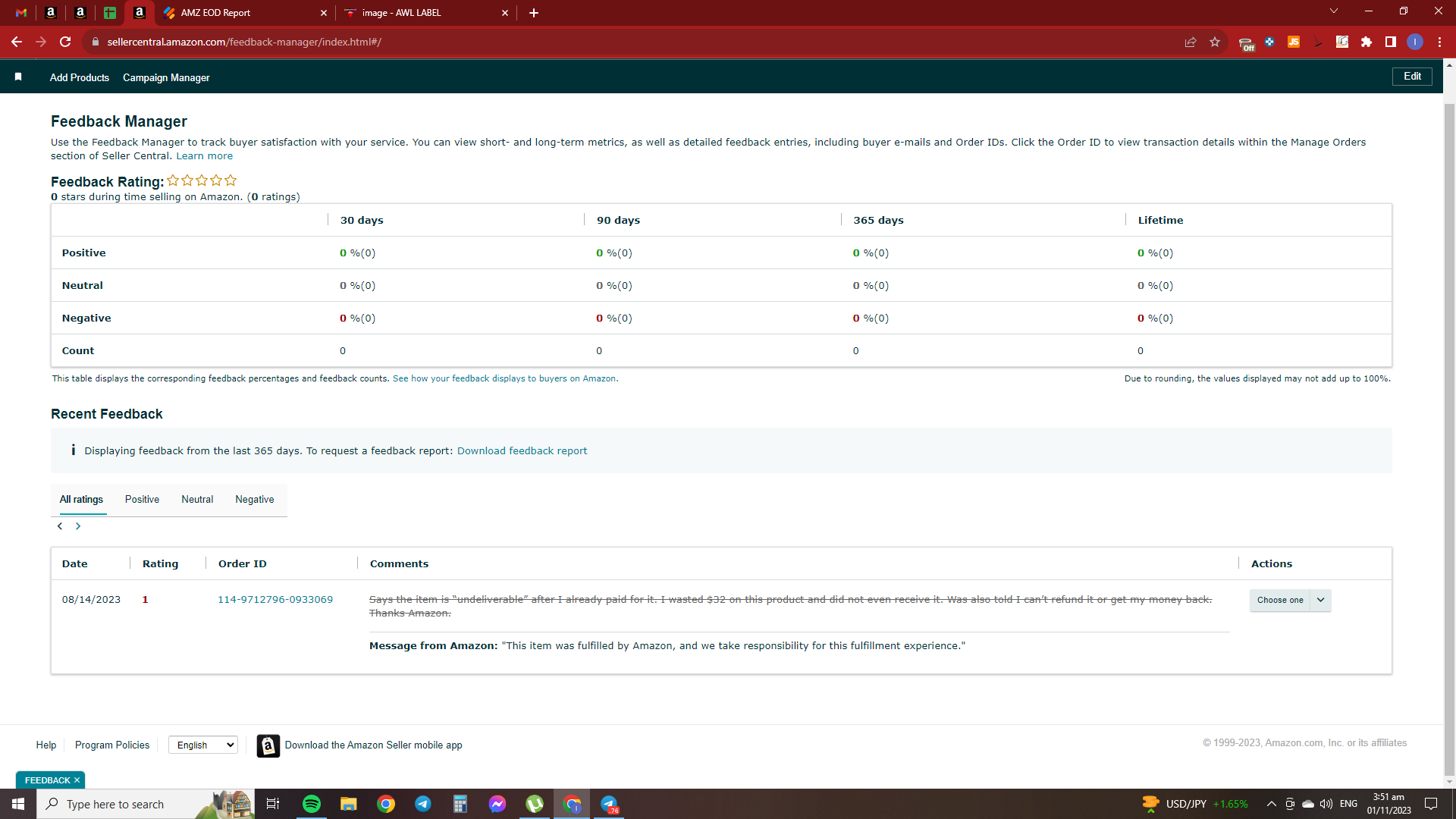Open the orange JS extension
Screen dimensions: 1456x819
pos(1294,42)
